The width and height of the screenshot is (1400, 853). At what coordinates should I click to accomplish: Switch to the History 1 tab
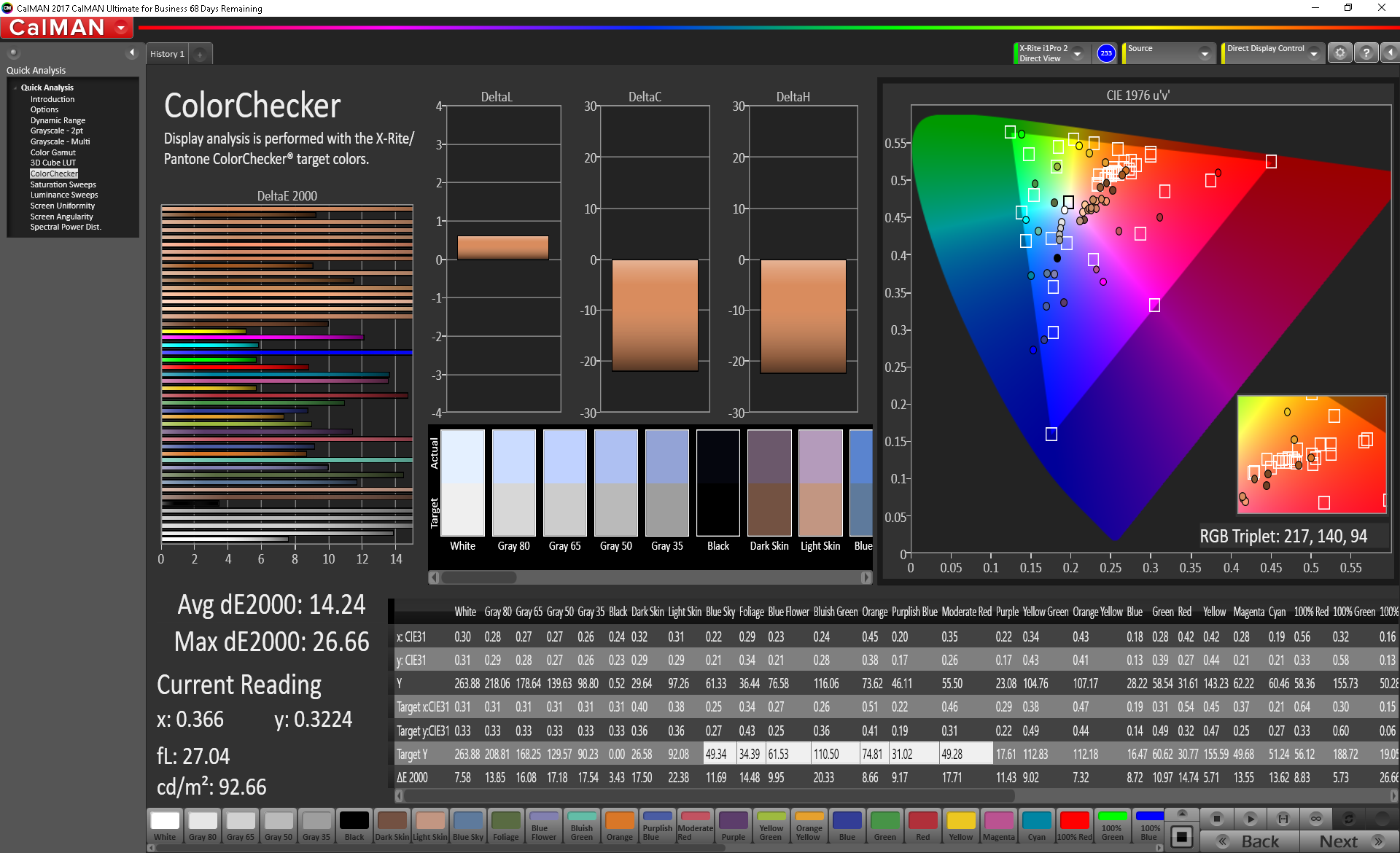(x=167, y=54)
